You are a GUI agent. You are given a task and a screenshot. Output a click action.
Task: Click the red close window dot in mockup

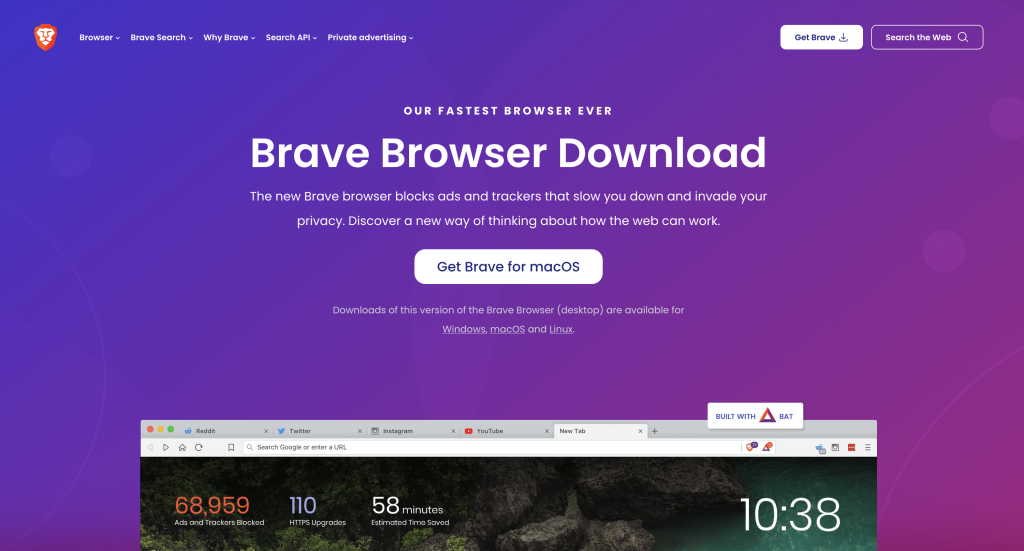point(150,429)
